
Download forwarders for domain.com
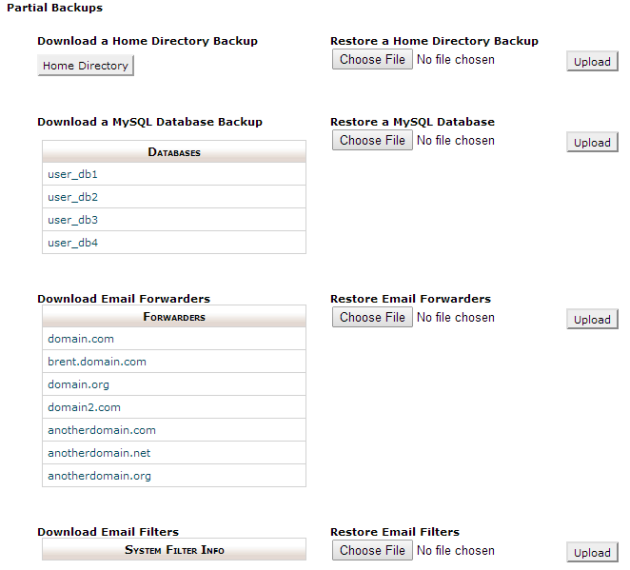coord(81,339)
